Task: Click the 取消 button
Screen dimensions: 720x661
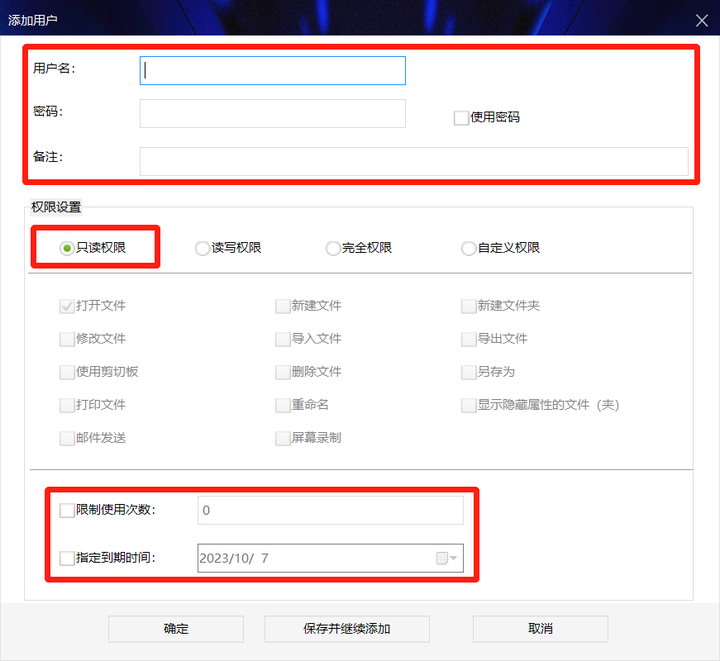Action: tap(540, 629)
